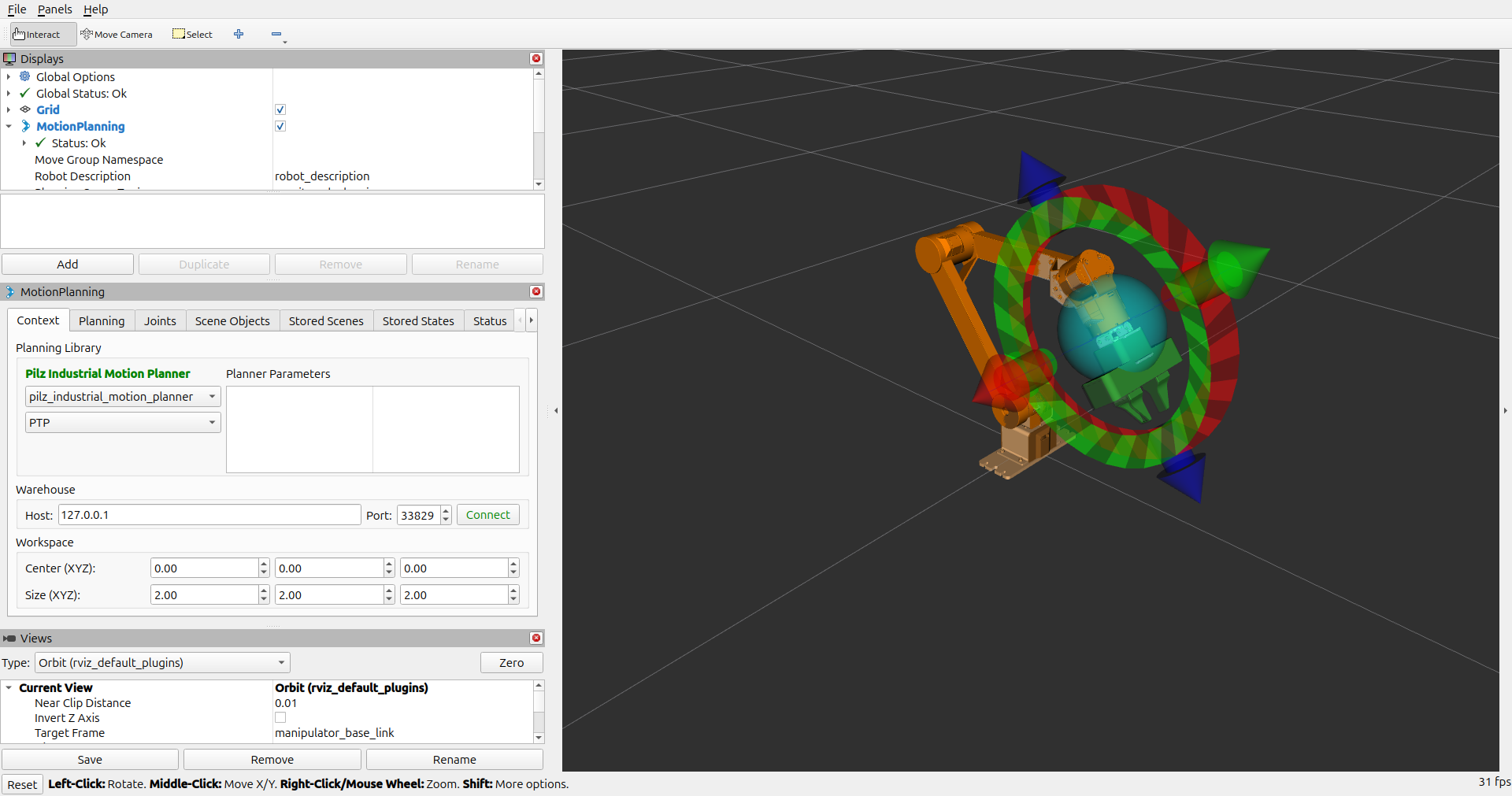
Task: Switch to the Joints tab
Action: pyautogui.click(x=160, y=320)
